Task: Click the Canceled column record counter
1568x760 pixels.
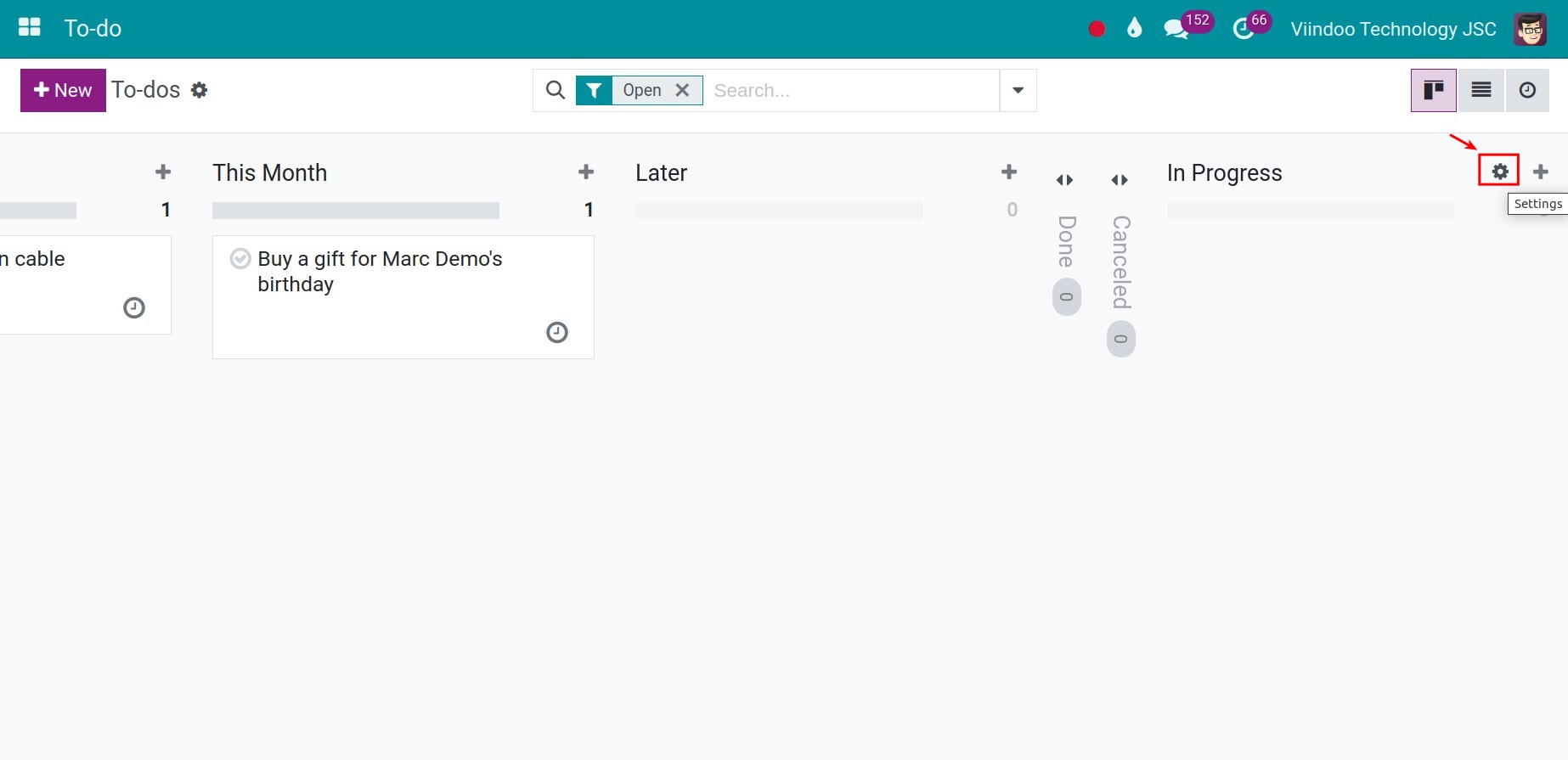Action: tap(1120, 340)
